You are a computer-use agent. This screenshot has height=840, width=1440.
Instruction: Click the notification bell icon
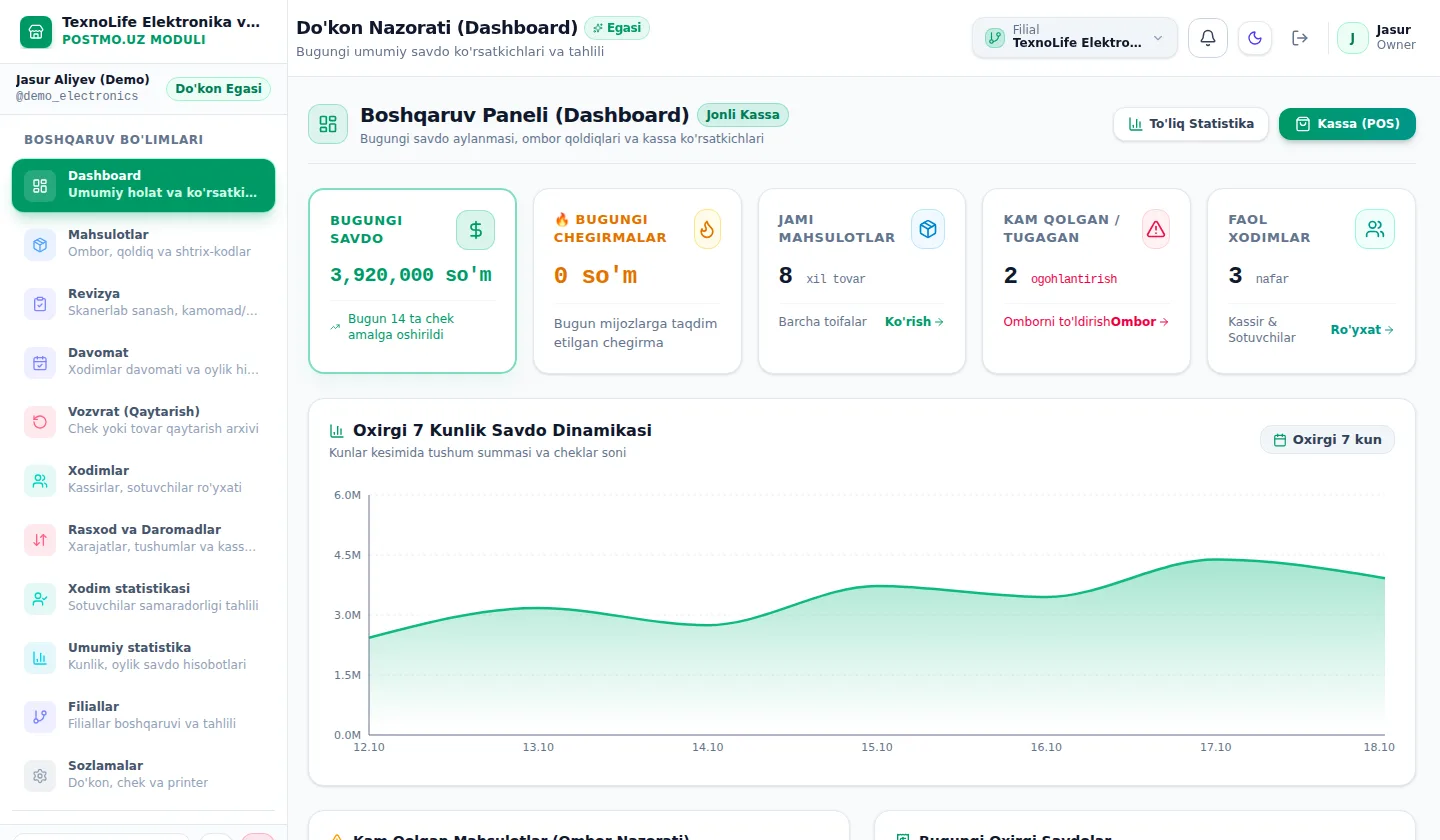click(x=1208, y=38)
